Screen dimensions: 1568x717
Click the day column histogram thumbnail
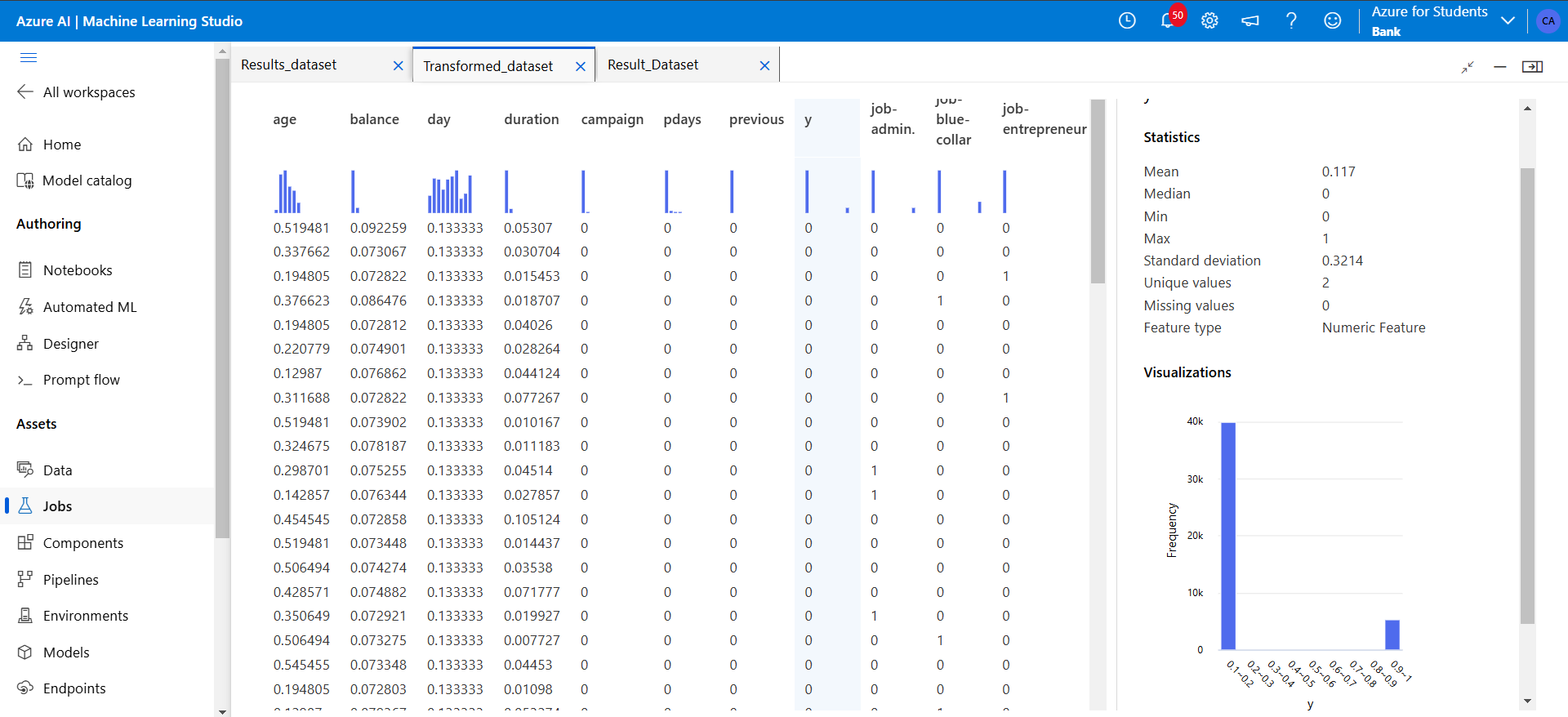click(450, 191)
